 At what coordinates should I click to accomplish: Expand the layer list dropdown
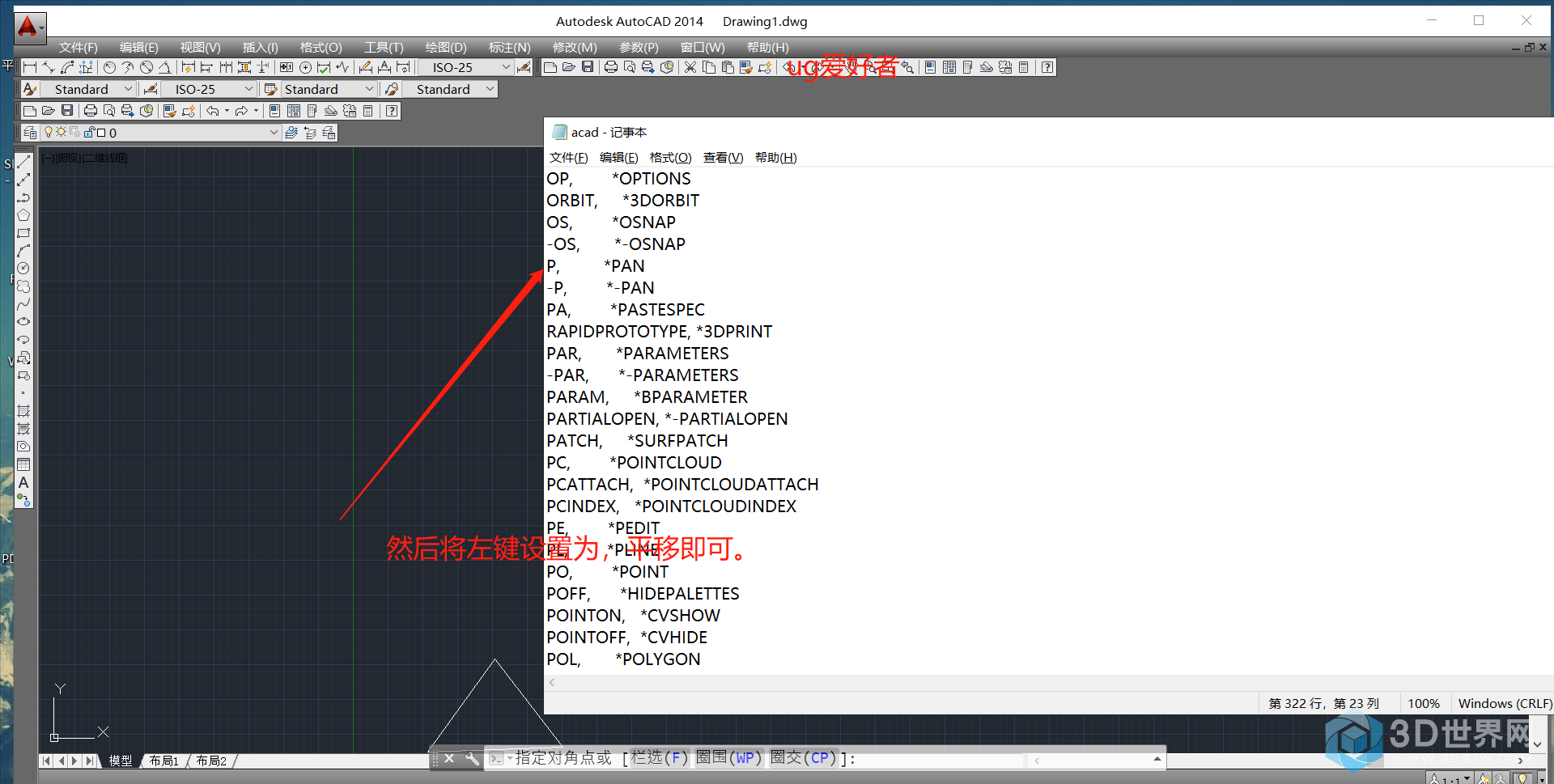274,133
